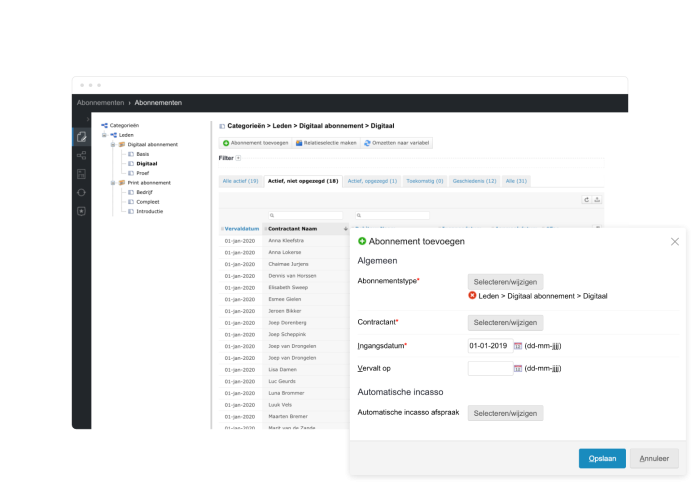Click the Vervalt op date field
The image size is (700, 493).
click(x=489, y=368)
